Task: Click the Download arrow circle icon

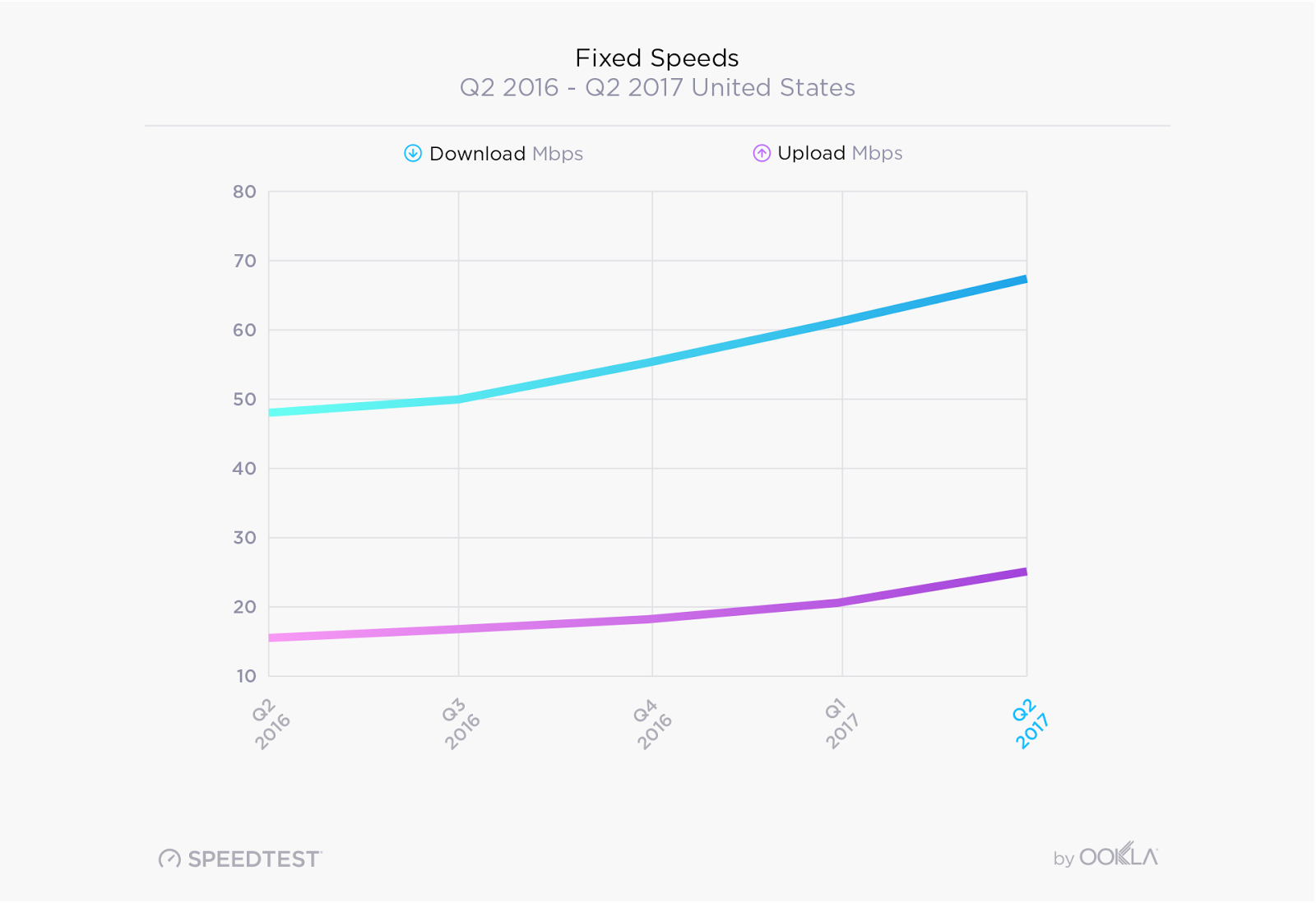Action: coord(413,153)
